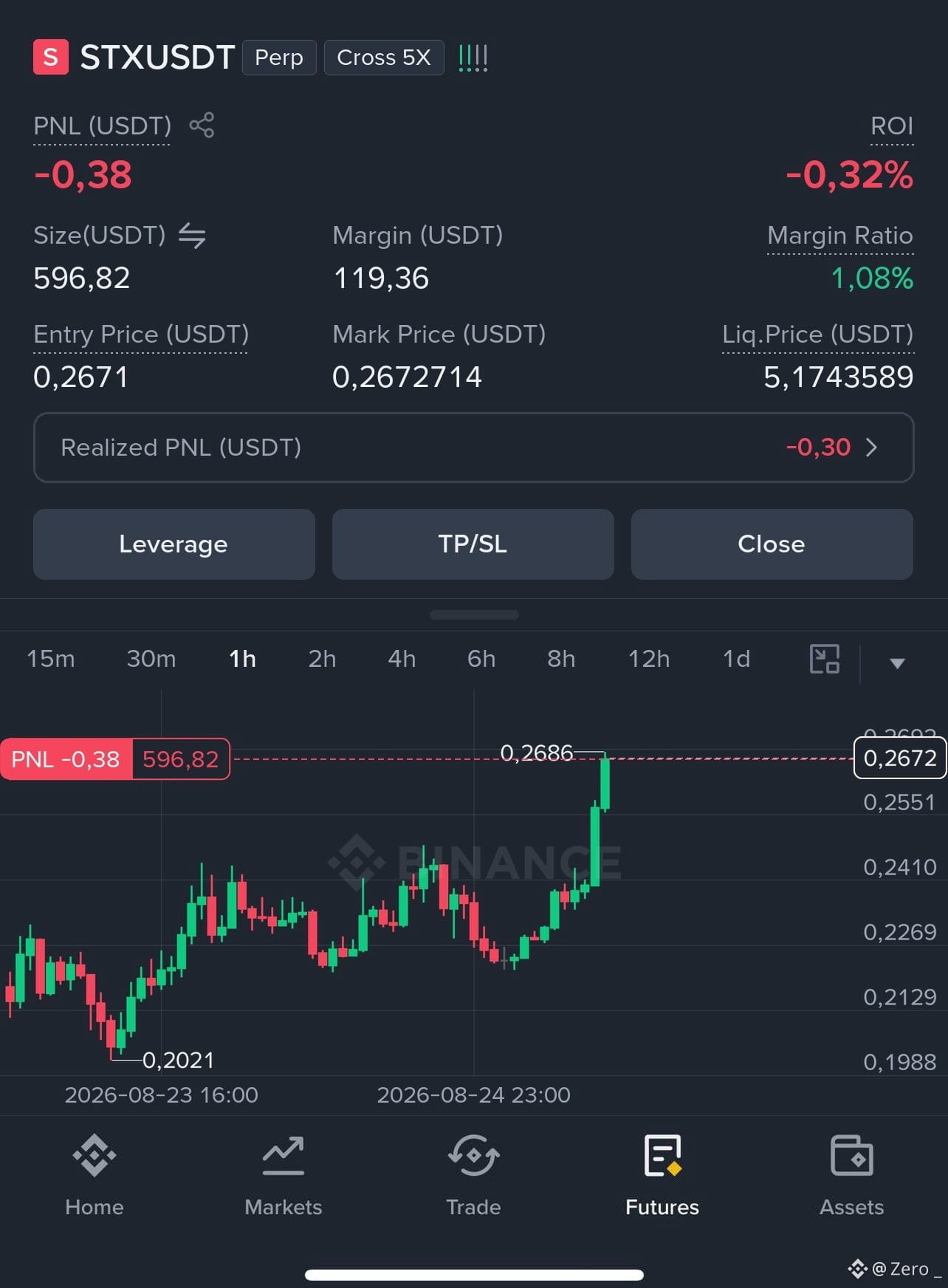Viewport: 948px width, 1288px height.
Task: Tap the mark price value 0,2672714
Action: (x=408, y=377)
